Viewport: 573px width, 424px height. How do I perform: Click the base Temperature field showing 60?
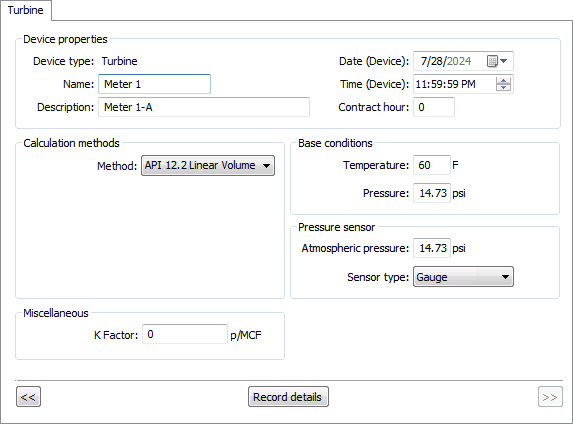tap(432, 165)
